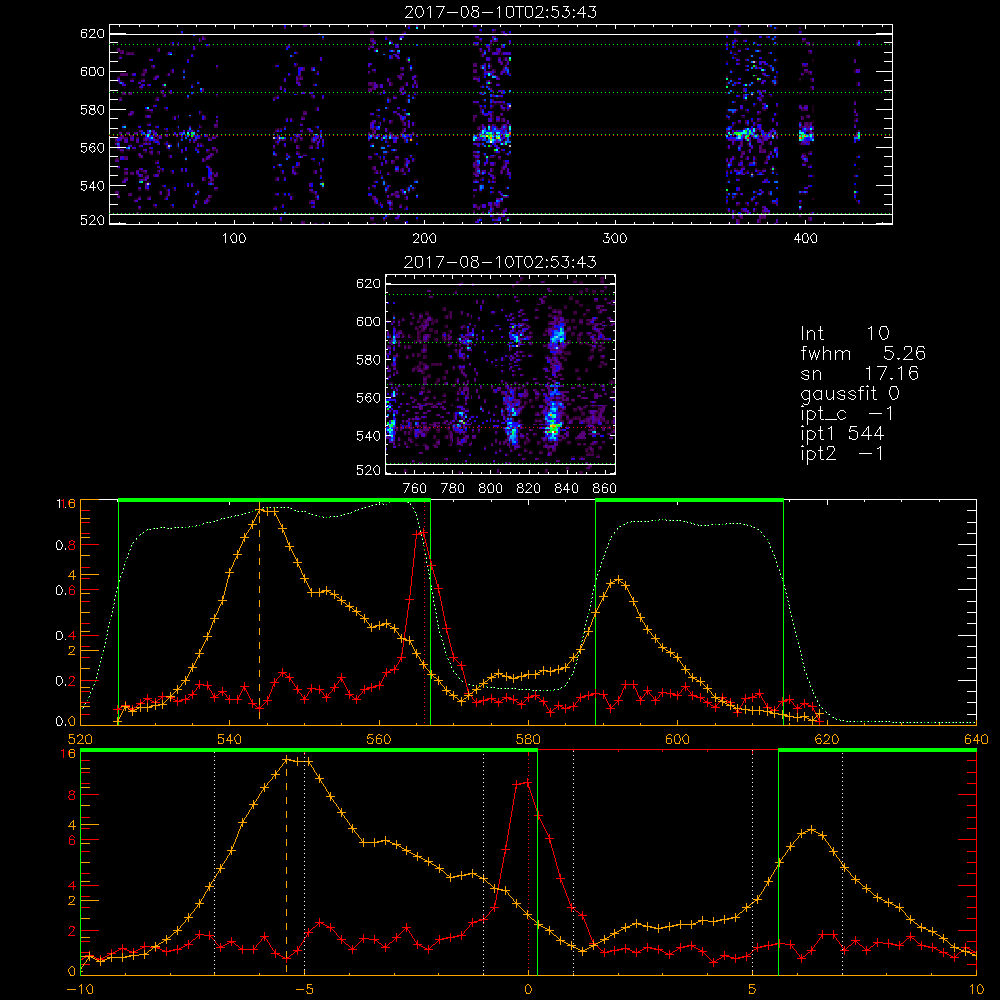
Task: Click x-axis label 300 on top spectrogram
Action: (615, 239)
